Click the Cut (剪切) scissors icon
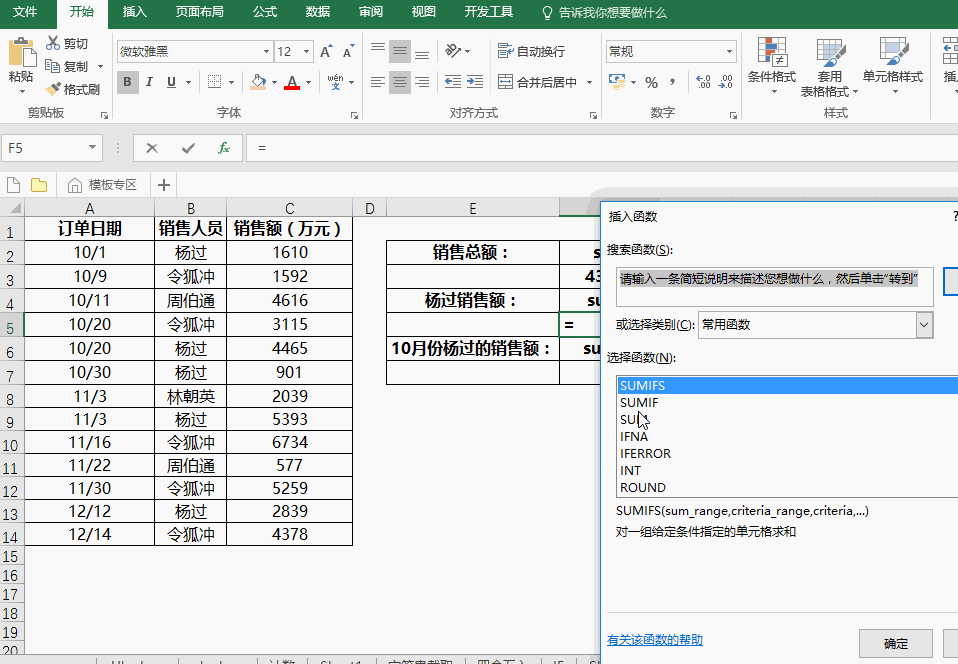The height and width of the screenshot is (664, 958). point(53,43)
